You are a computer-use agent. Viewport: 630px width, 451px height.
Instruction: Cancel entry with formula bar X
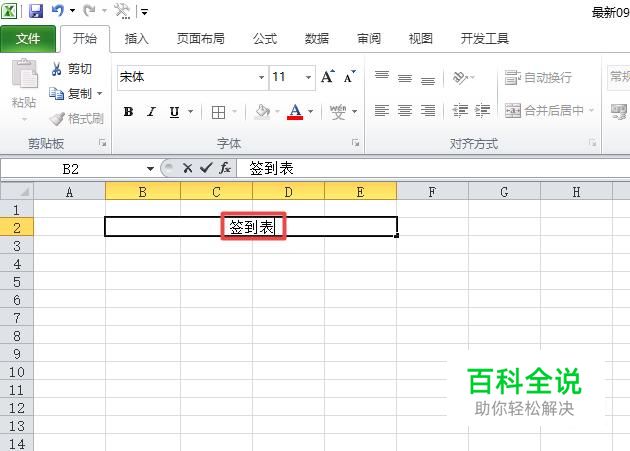point(187,168)
